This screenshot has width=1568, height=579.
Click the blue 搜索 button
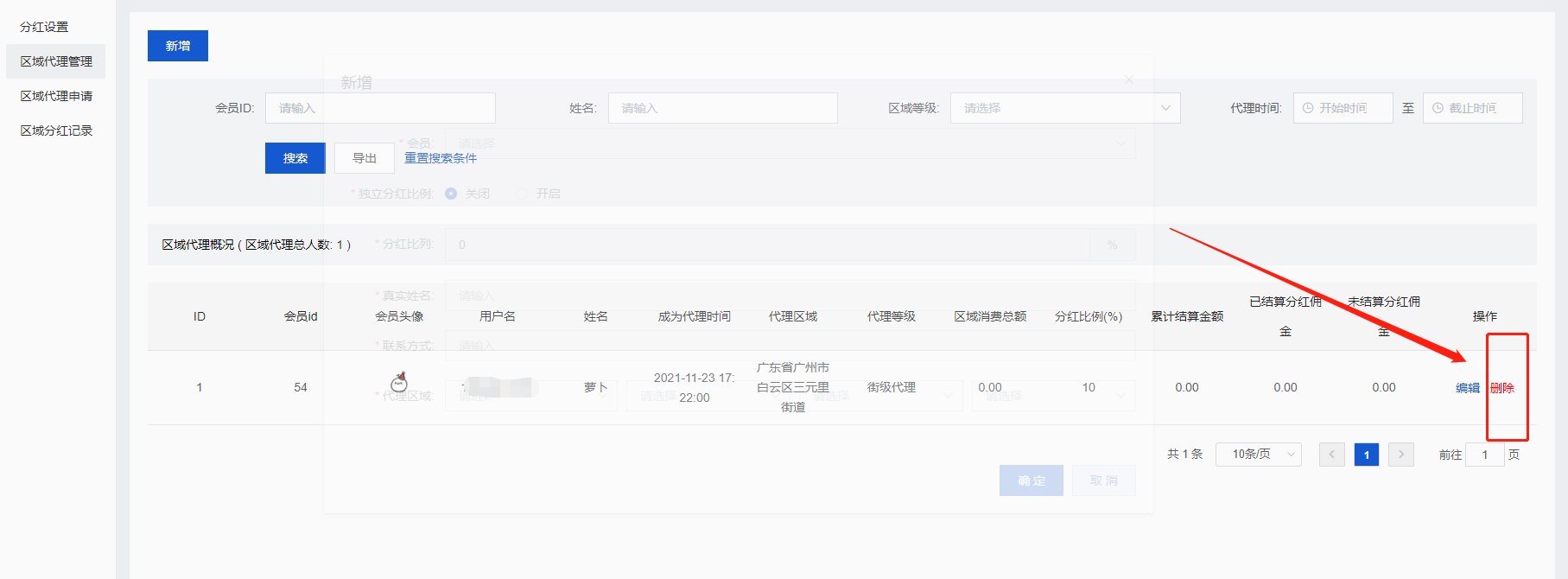point(295,158)
